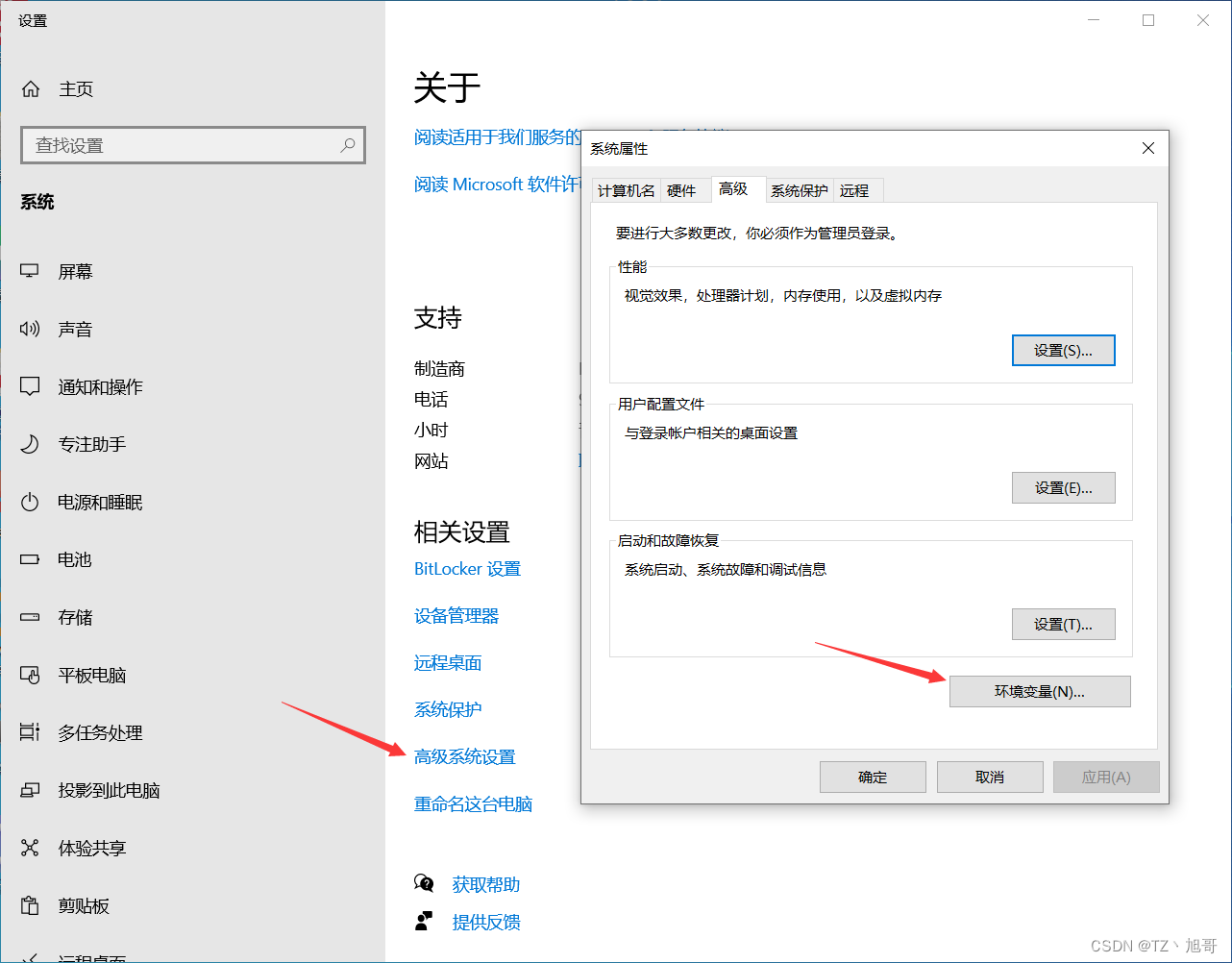Open Clipboard via the clipboard icon
The height and width of the screenshot is (963, 1232).
click(30, 906)
